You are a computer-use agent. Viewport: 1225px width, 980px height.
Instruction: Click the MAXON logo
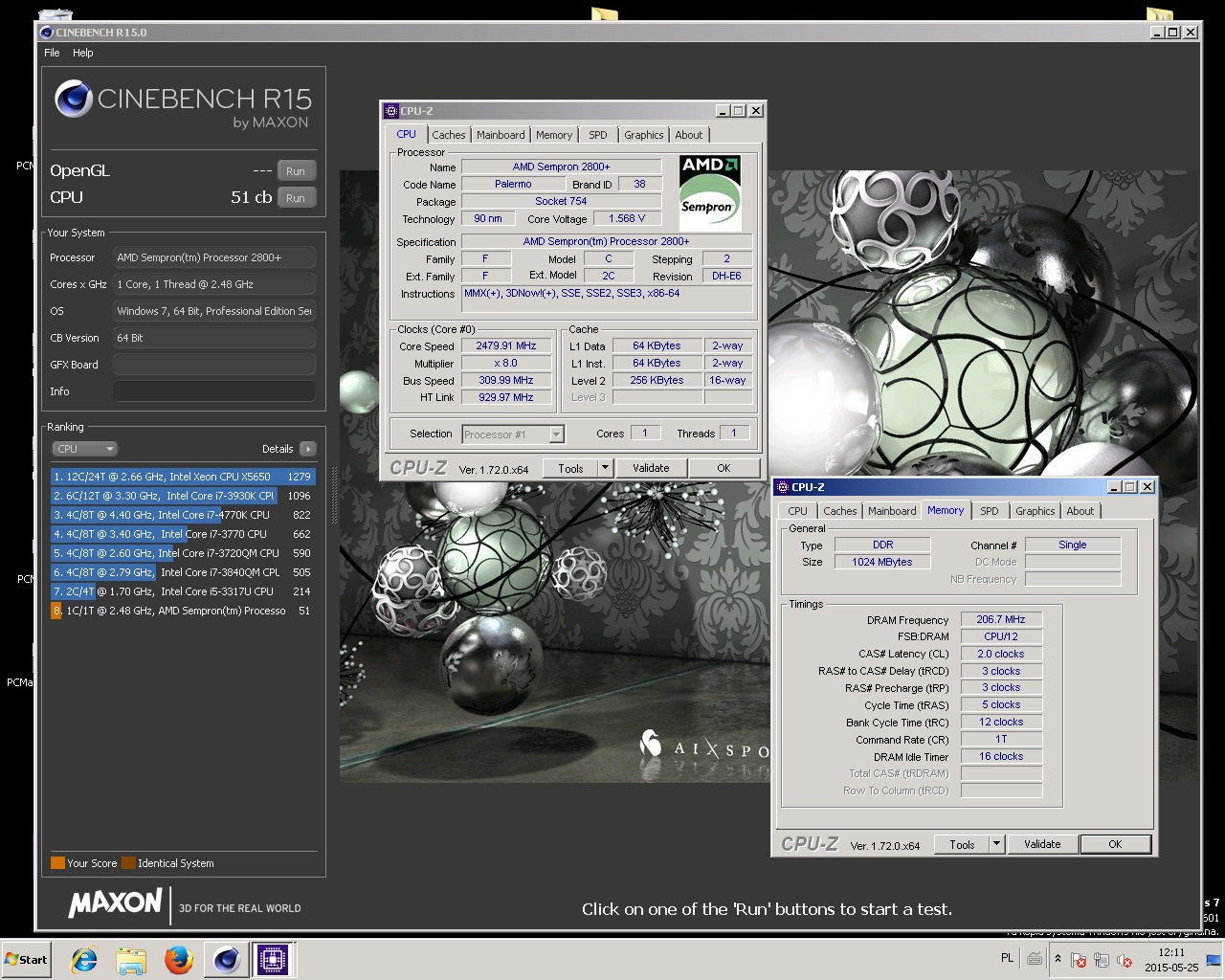[x=115, y=902]
